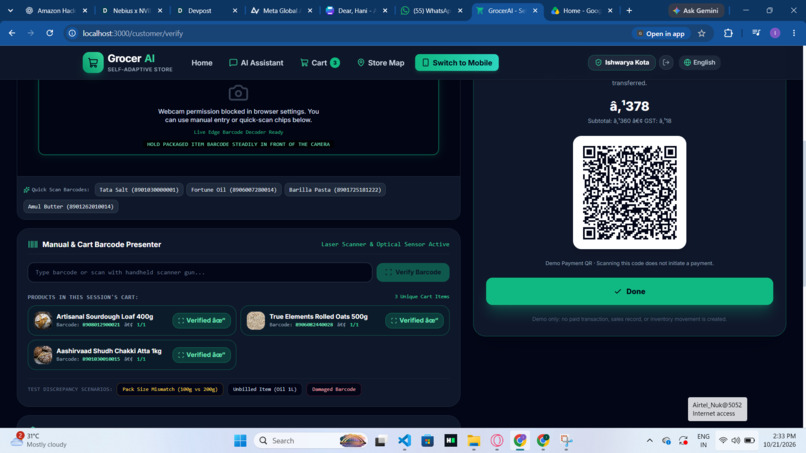This screenshot has width=806, height=453.
Task: Trigger Pack Size Mismatch test scenario
Action: click(170, 389)
